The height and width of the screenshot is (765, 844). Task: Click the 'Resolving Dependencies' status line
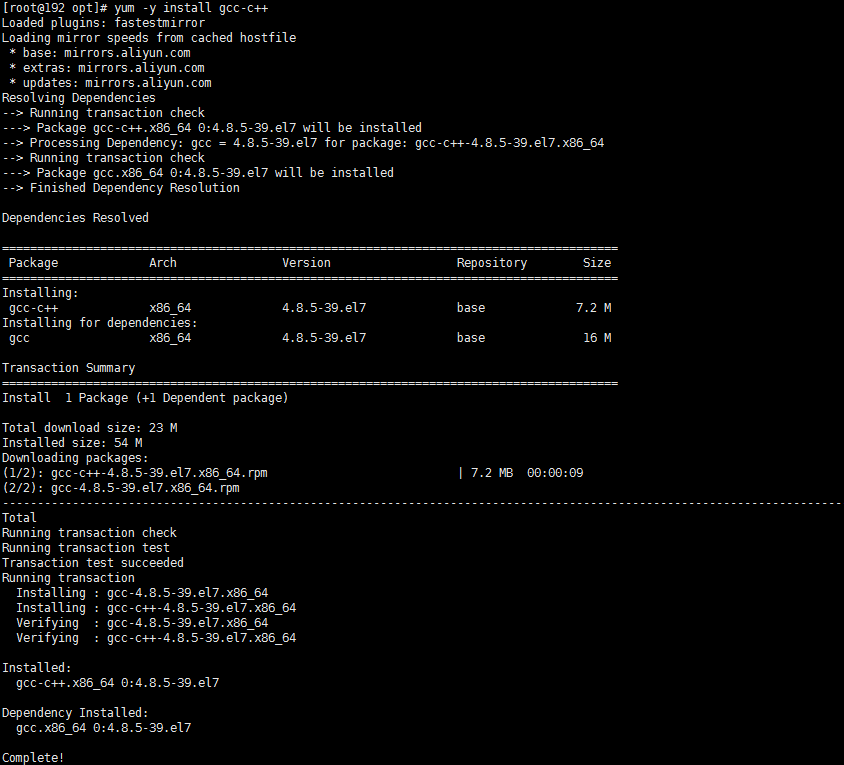coord(78,97)
